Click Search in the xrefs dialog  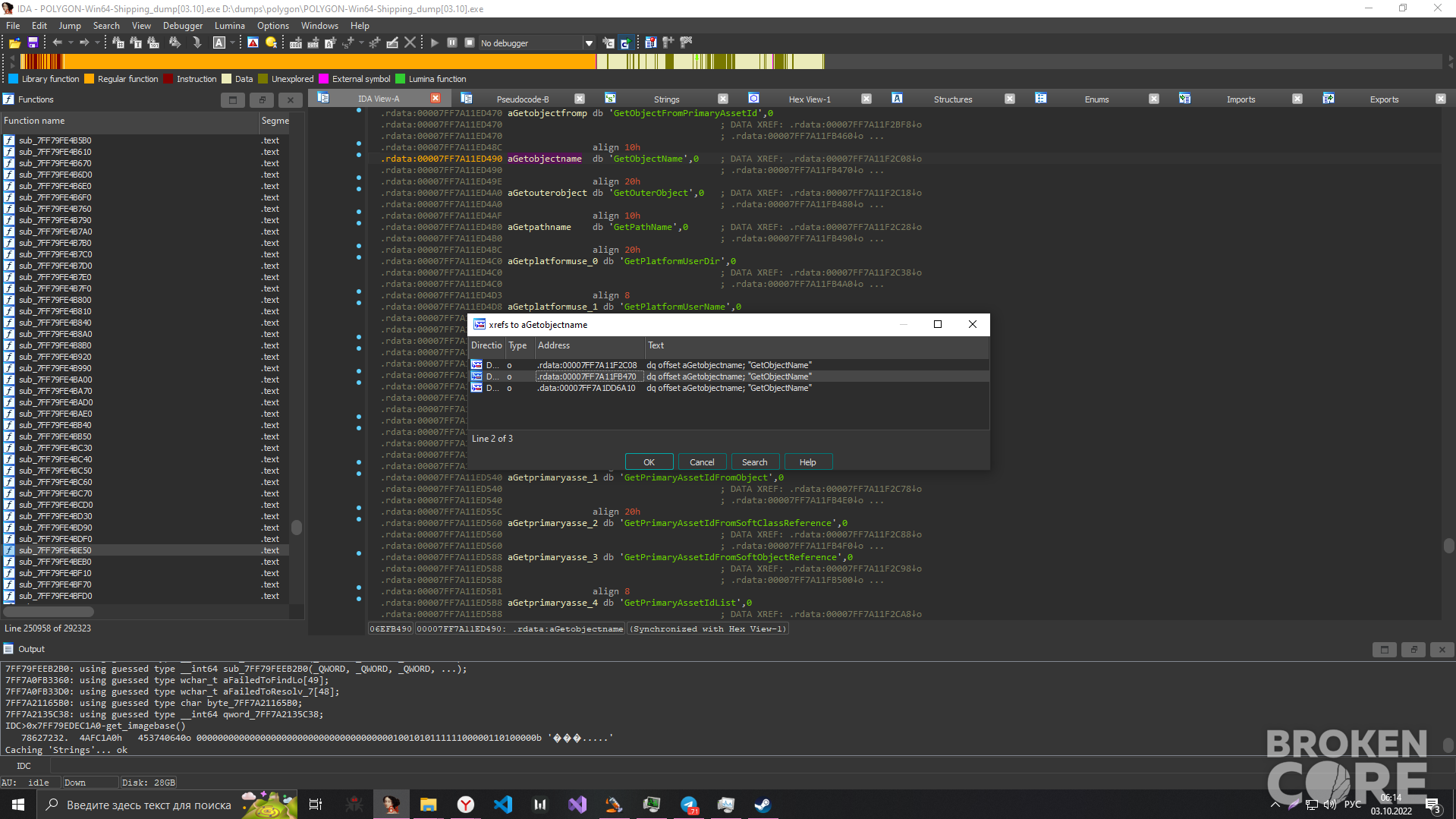[754, 462]
